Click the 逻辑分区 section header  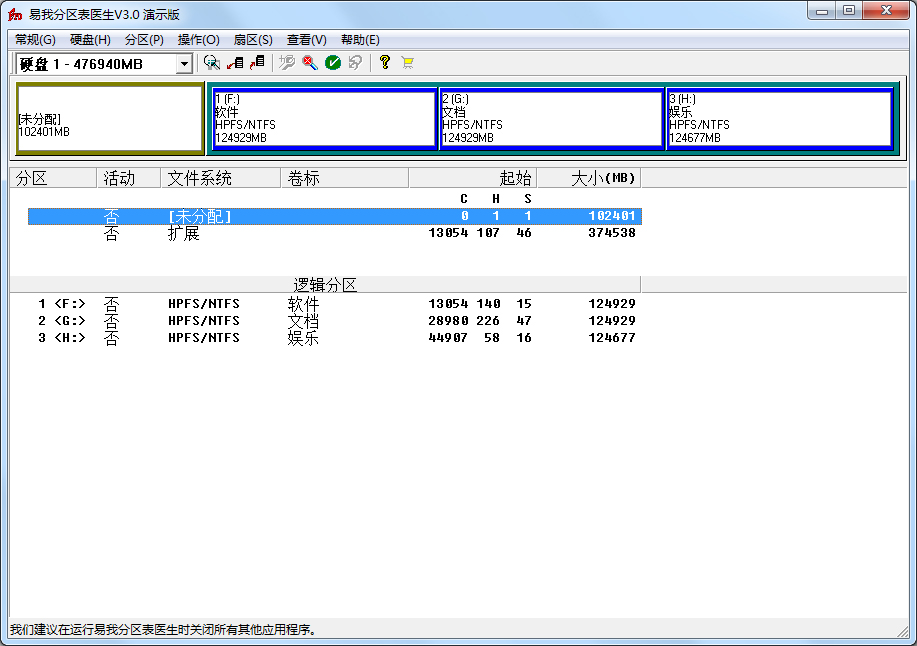click(325, 285)
